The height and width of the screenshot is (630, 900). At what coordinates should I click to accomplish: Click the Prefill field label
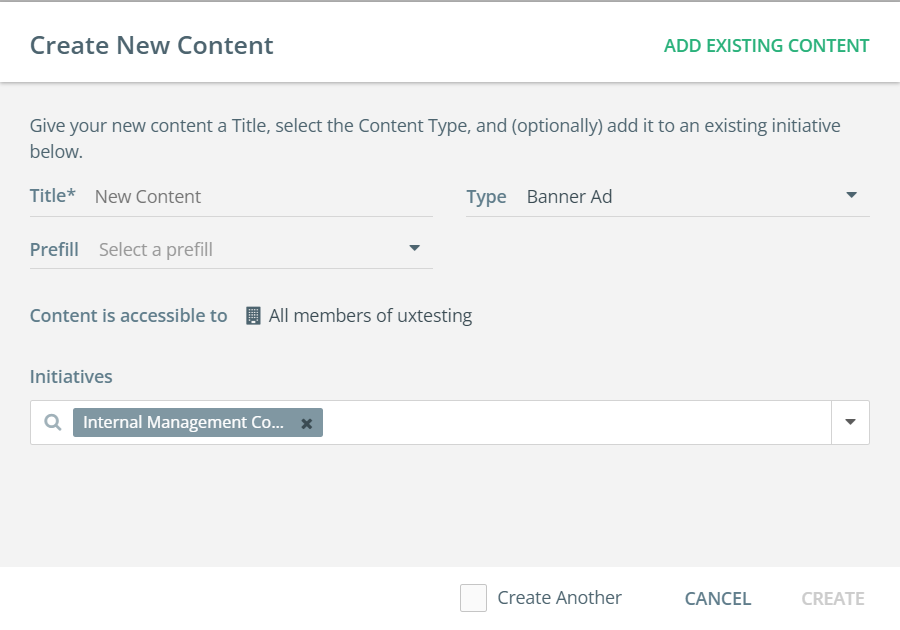[x=54, y=250]
